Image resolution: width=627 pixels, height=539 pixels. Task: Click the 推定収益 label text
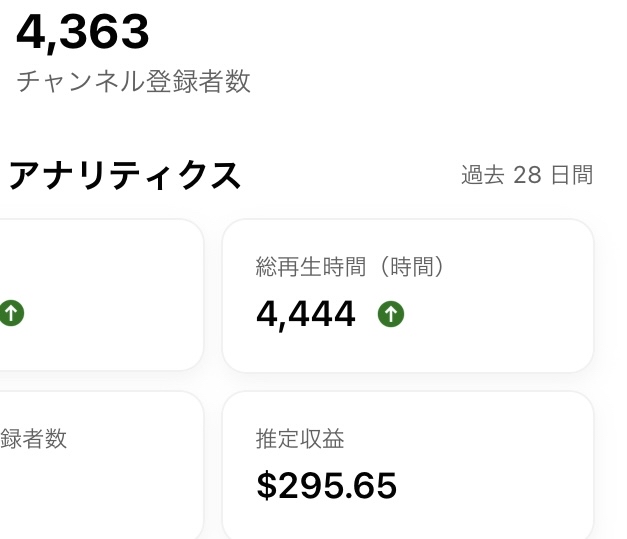click(x=300, y=439)
